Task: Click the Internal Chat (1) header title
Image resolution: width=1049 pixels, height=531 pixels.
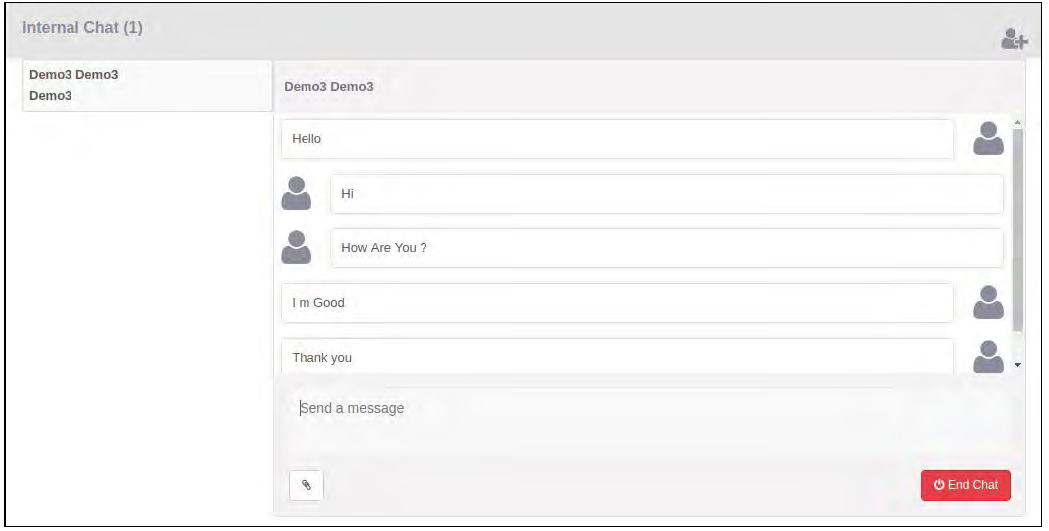Action: [82, 28]
